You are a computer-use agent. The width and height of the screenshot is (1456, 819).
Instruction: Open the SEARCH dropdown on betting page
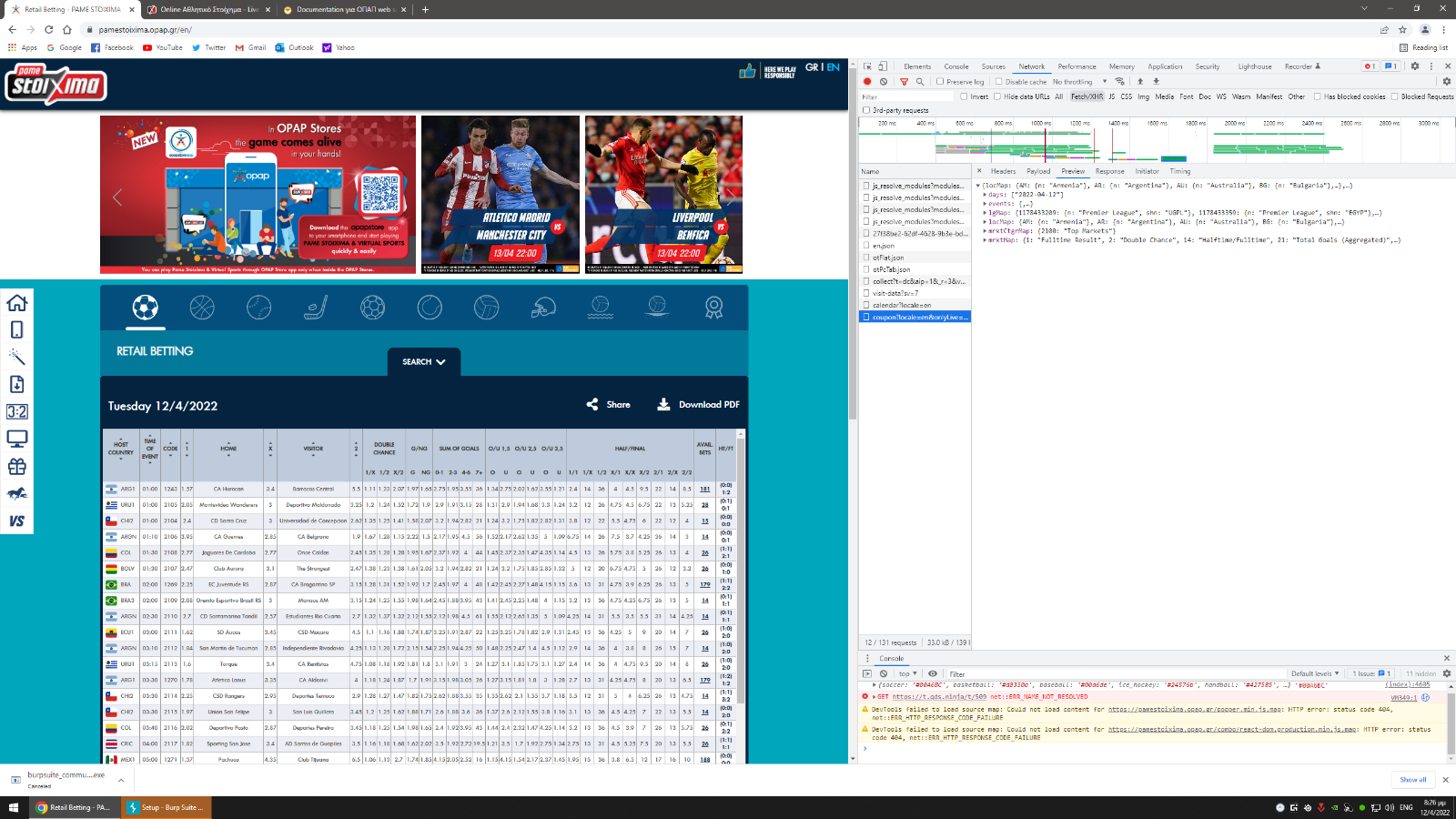(424, 361)
